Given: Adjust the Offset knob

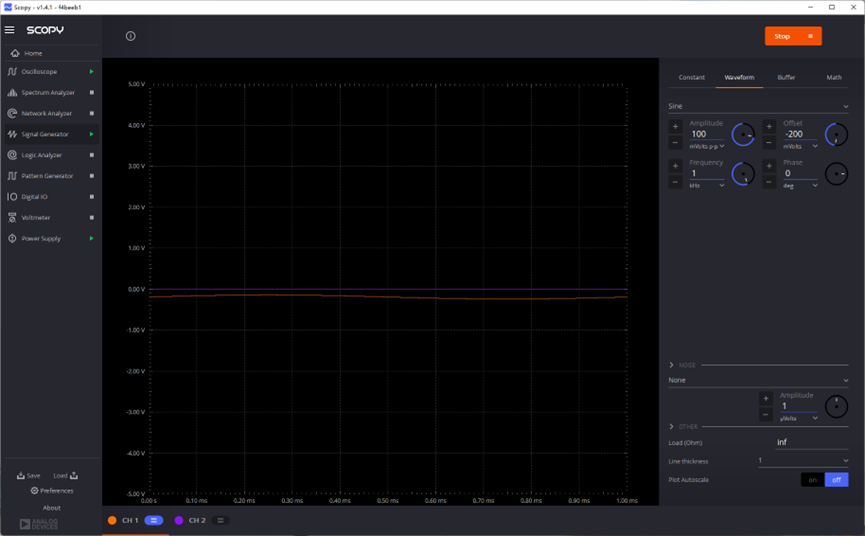Looking at the screenshot, I should coord(836,135).
